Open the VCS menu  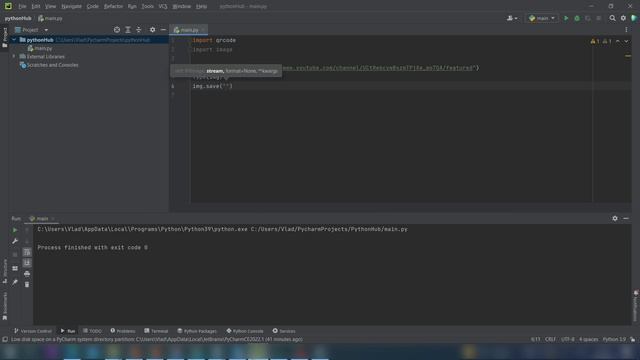point(163,7)
